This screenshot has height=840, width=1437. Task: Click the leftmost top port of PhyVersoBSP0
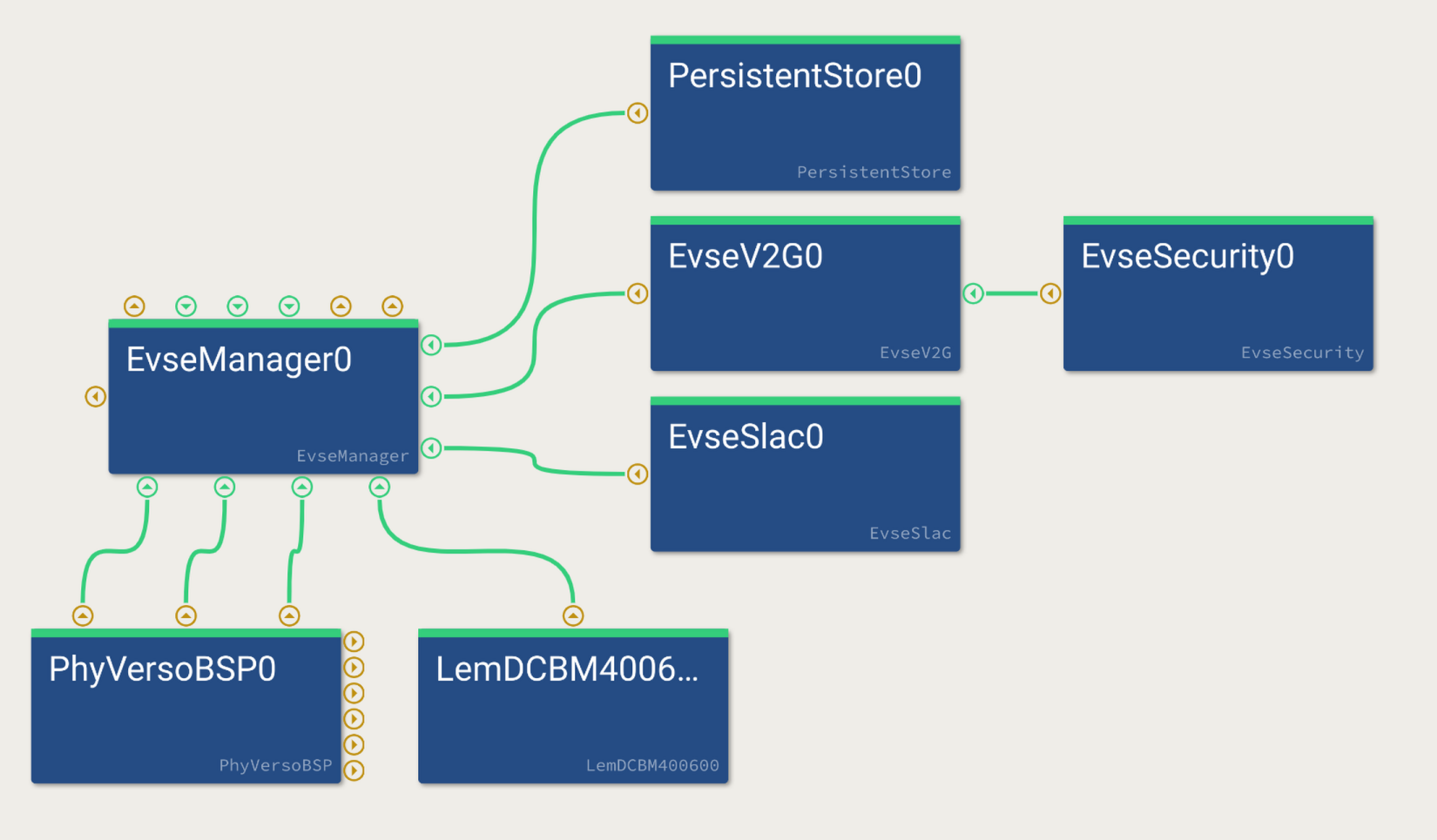(x=83, y=615)
